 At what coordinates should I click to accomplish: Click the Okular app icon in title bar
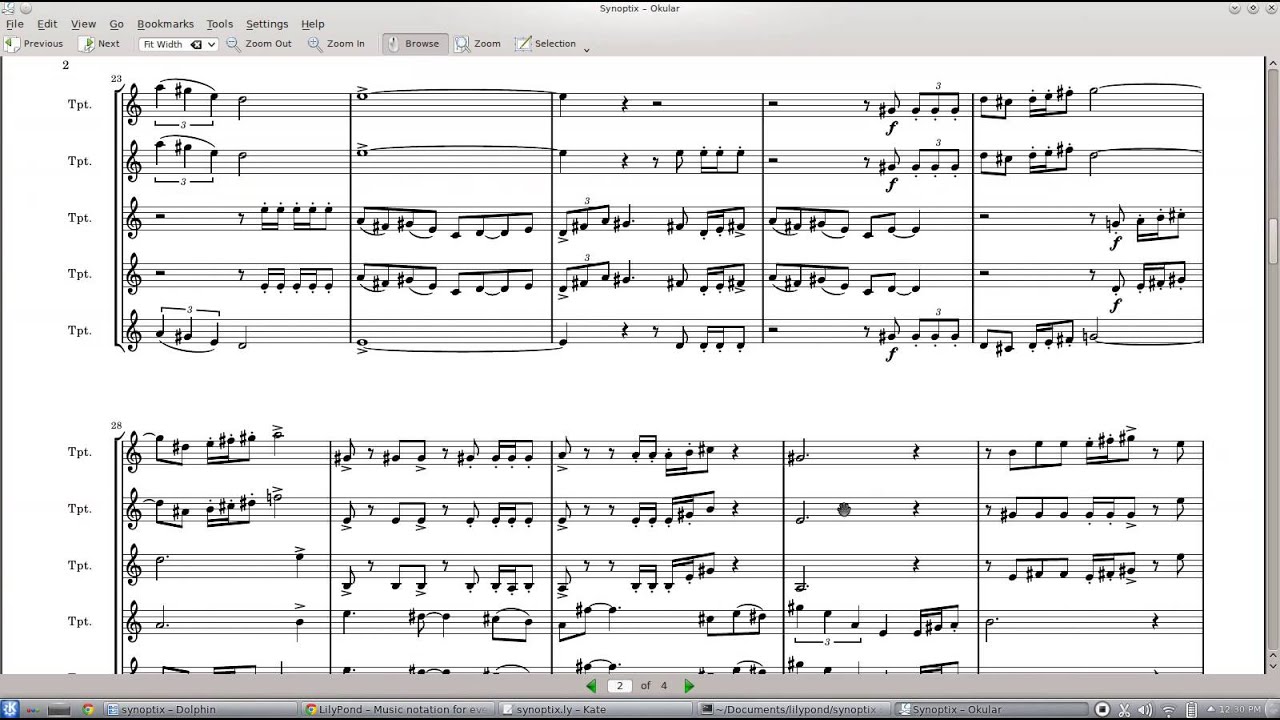(x=8, y=8)
